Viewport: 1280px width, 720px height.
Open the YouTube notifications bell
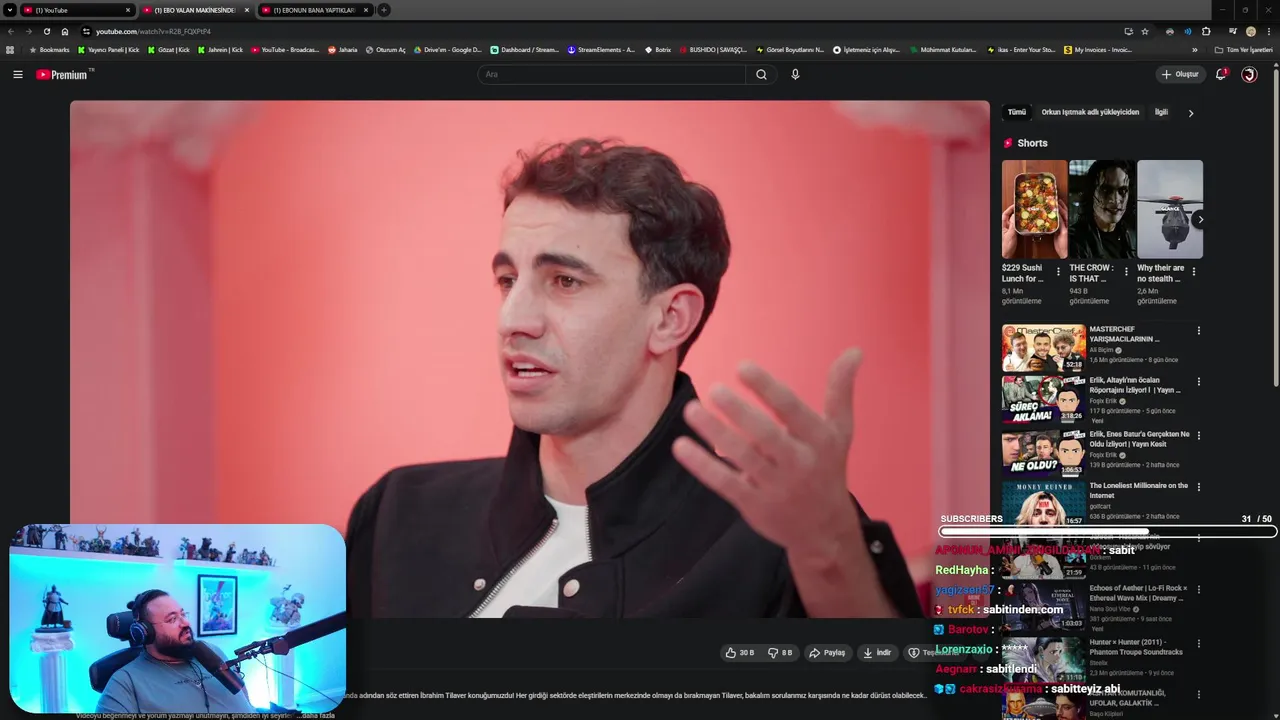click(x=1221, y=74)
